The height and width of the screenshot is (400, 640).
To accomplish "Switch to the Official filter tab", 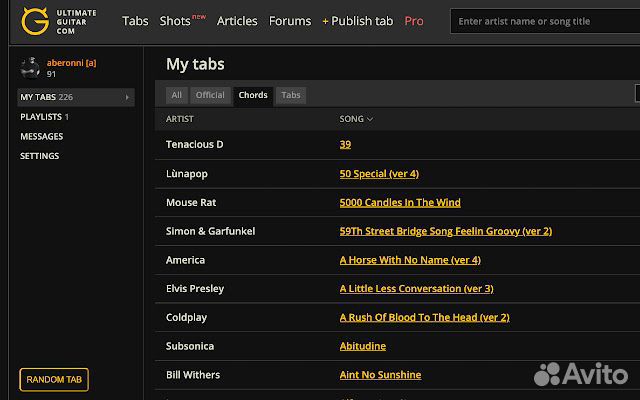I will [x=210, y=95].
